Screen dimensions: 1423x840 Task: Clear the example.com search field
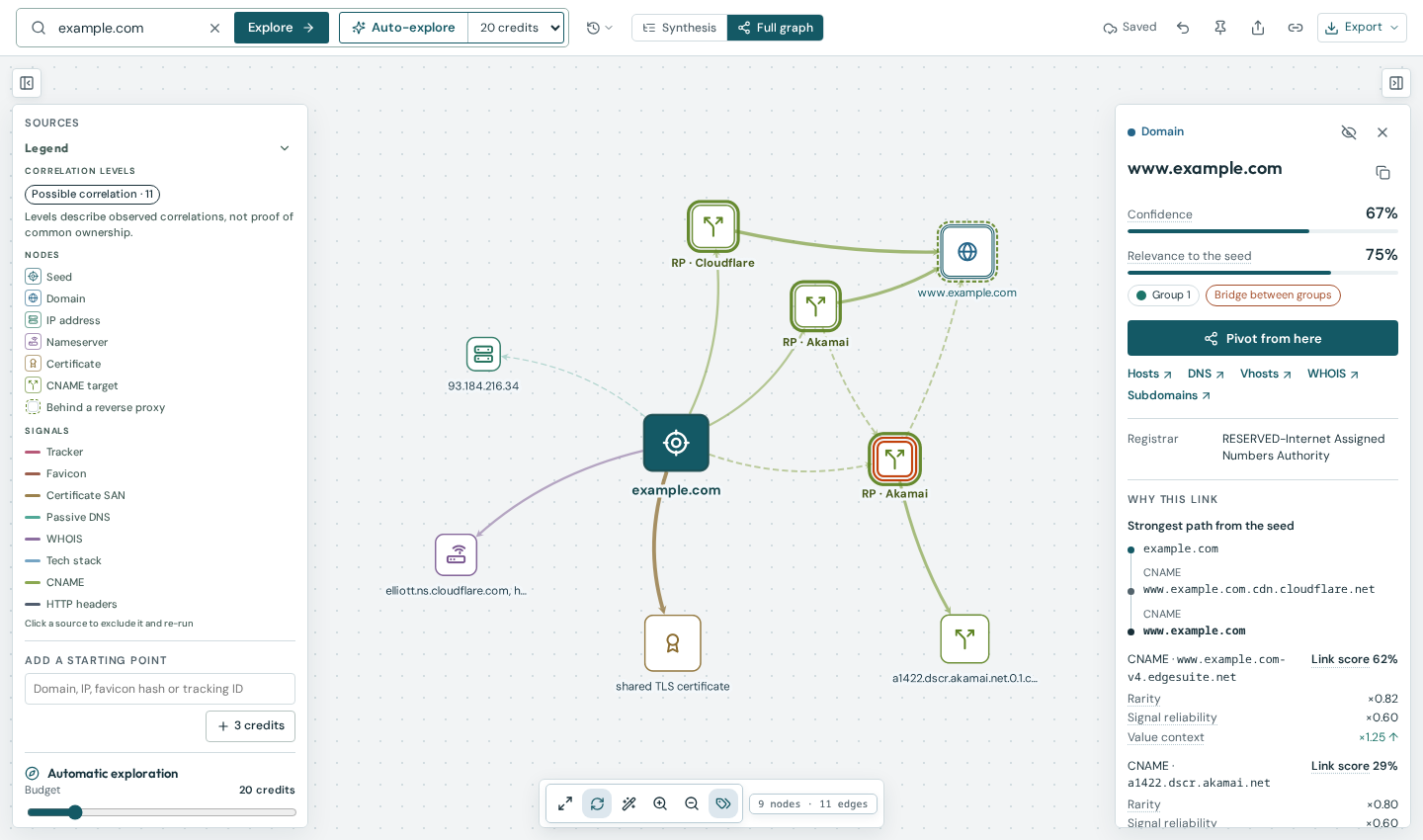pyautogui.click(x=214, y=28)
